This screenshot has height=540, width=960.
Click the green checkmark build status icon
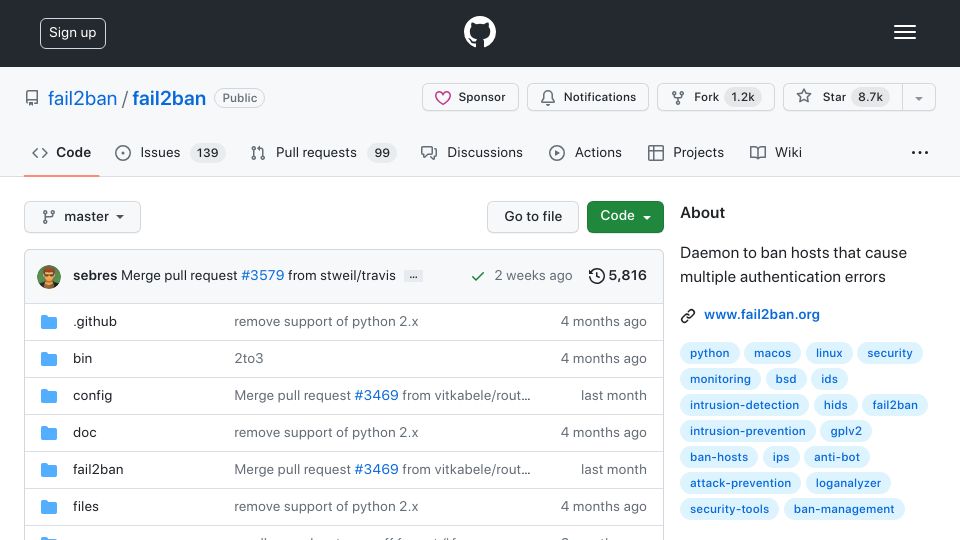pyautogui.click(x=478, y=276)
